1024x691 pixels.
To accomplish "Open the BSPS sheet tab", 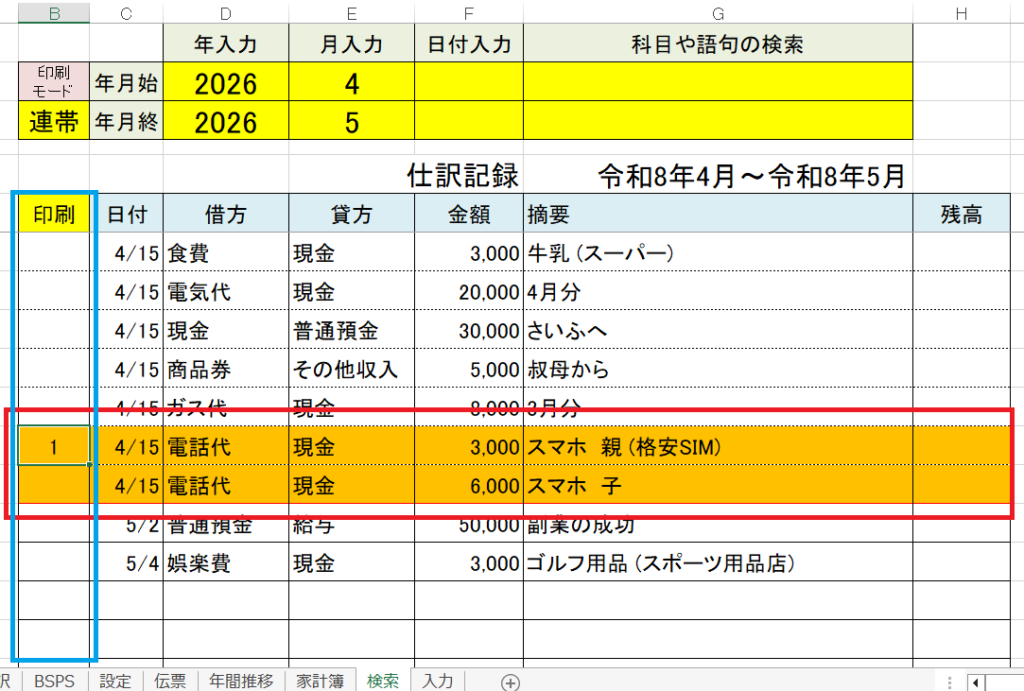I will click(54, 681).
